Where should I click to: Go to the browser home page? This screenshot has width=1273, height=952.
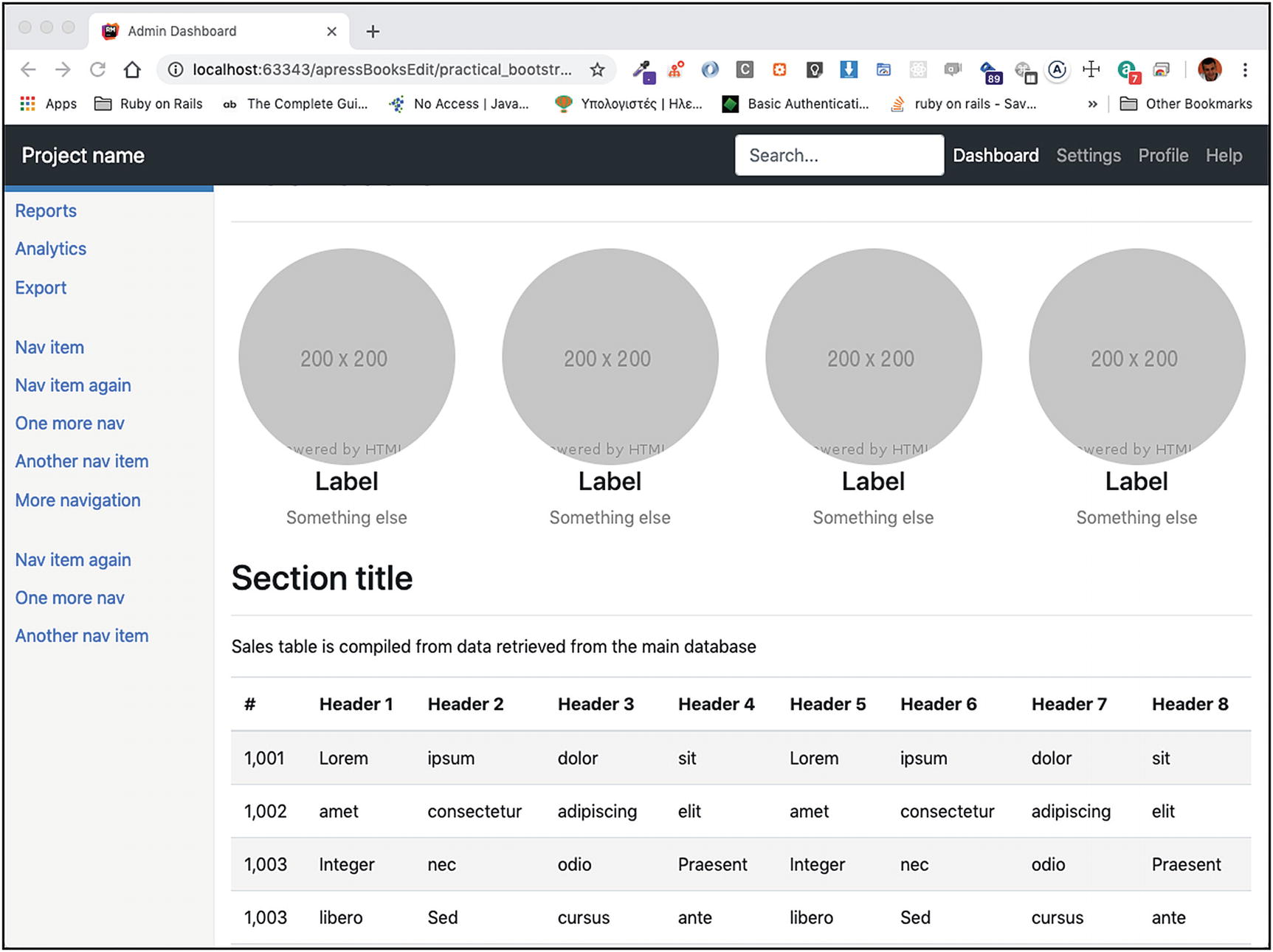point(132,69)
